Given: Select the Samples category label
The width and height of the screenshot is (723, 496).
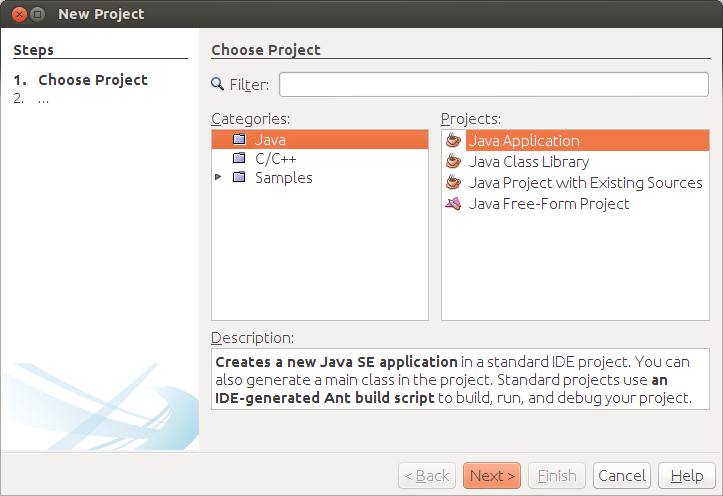Looking at the screenshot, I should [x=284, y=178].
